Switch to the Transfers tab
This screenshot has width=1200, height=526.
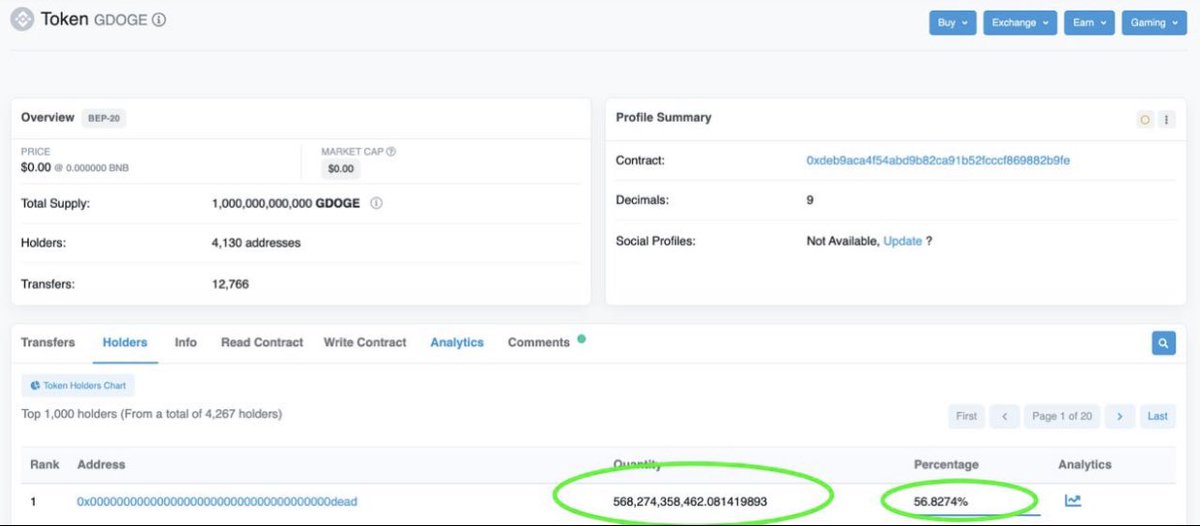click(48, 342)
